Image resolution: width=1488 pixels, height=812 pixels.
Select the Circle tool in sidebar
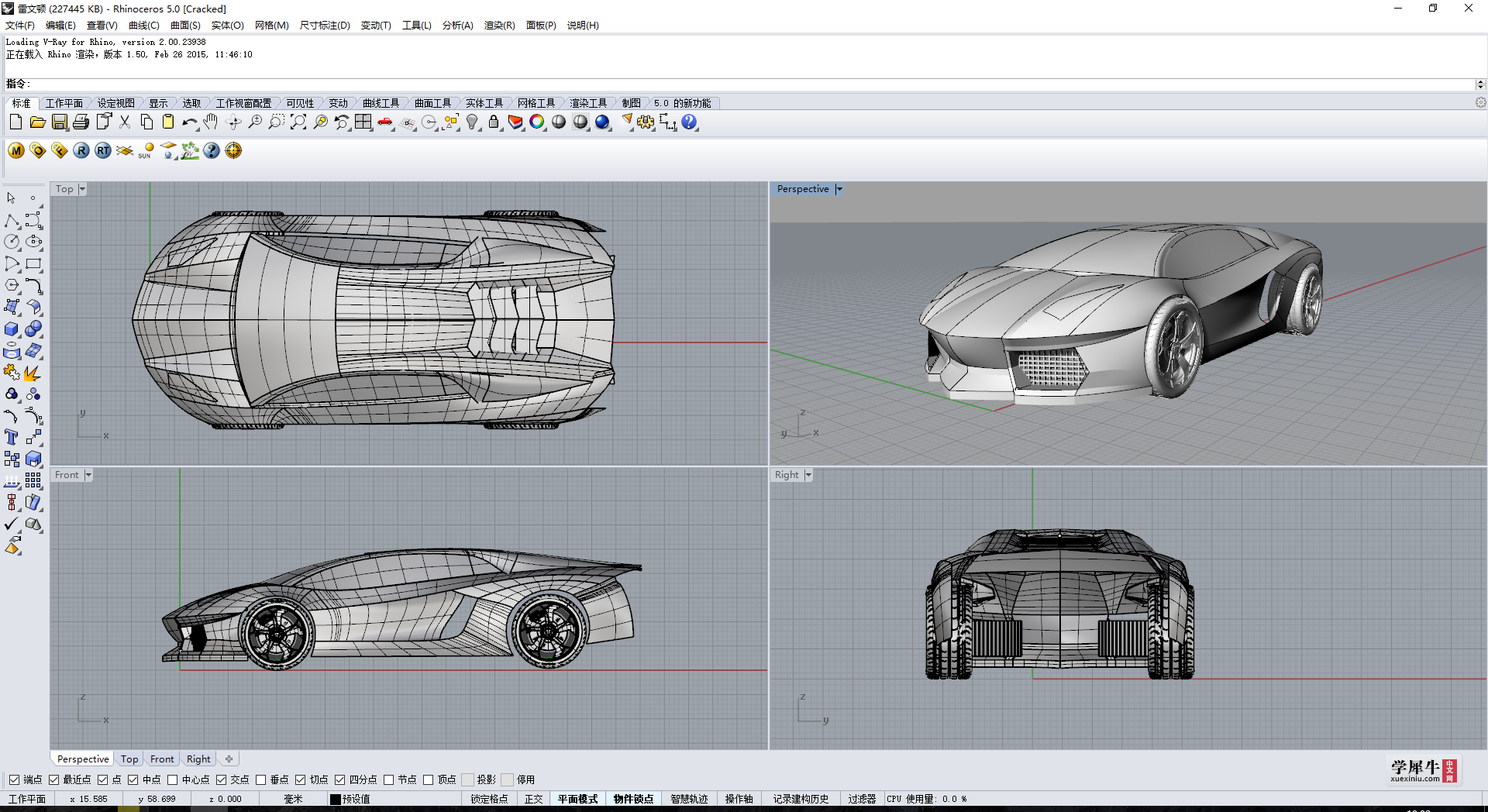coord(12,243)
